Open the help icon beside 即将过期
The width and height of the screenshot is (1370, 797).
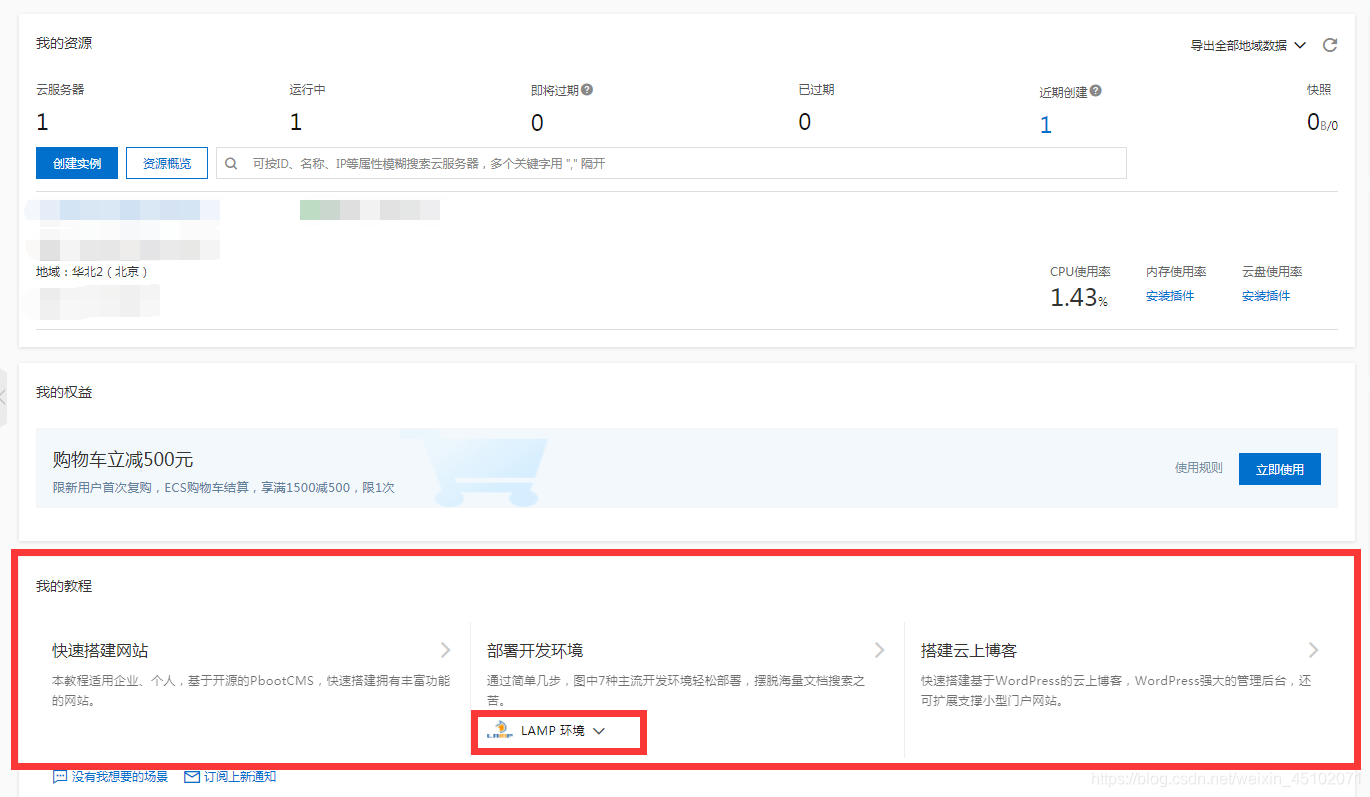pos(587,89)
